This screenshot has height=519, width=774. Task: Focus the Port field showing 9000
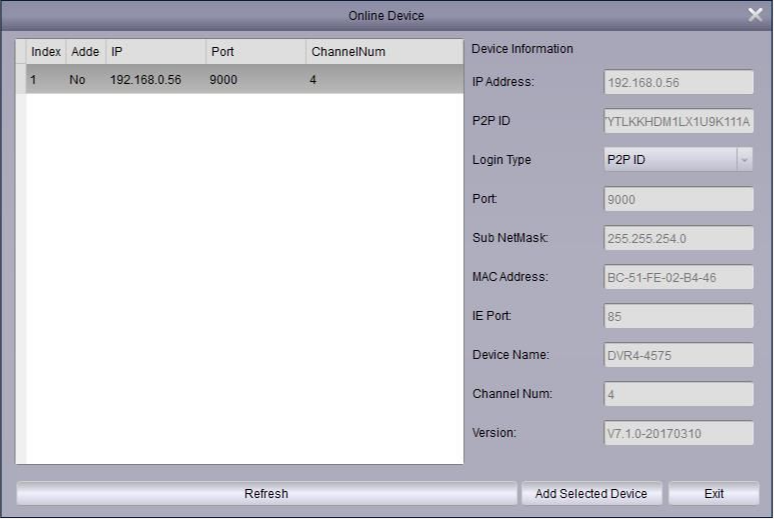click(x=678, y=199)
